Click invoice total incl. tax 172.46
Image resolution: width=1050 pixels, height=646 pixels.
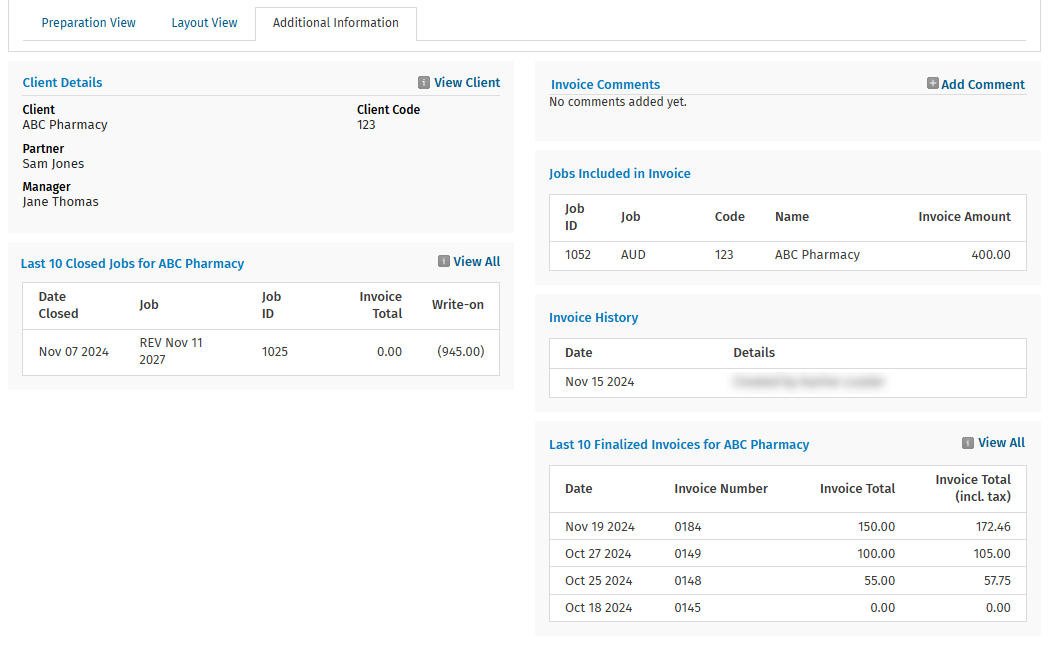pyautogui.click(x=993, y=527)
